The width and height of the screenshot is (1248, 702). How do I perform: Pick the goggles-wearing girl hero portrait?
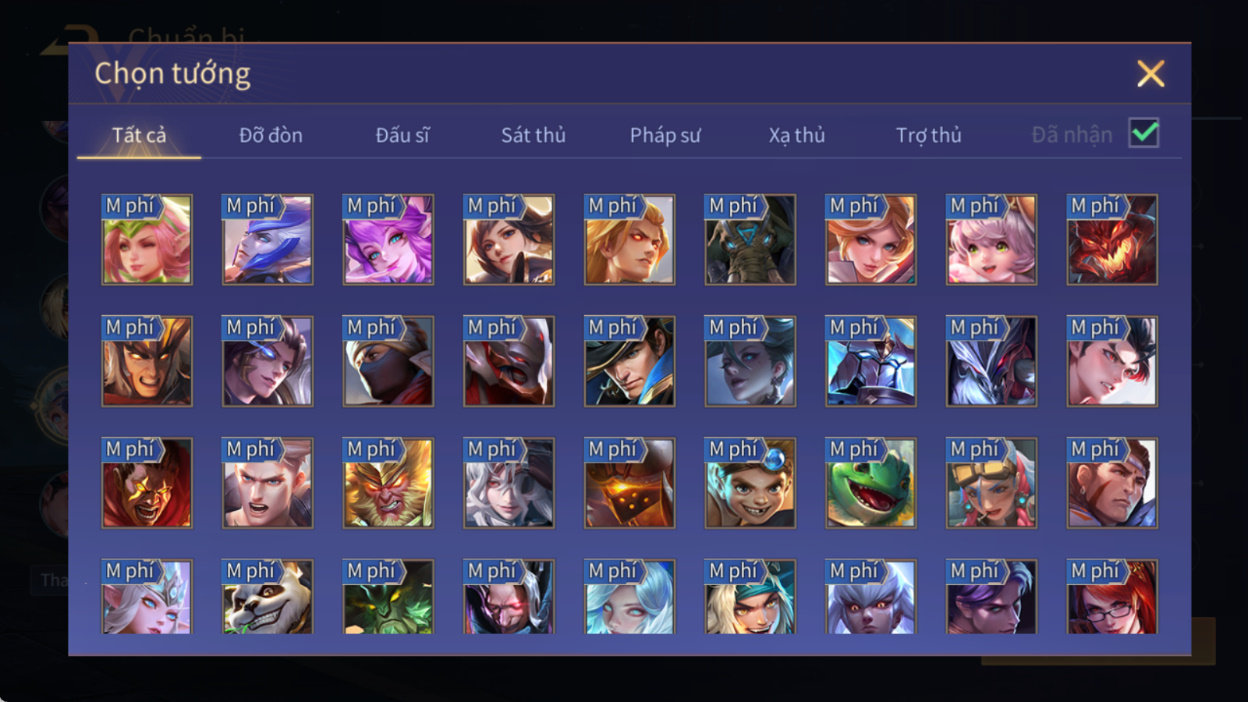(991, 483)
